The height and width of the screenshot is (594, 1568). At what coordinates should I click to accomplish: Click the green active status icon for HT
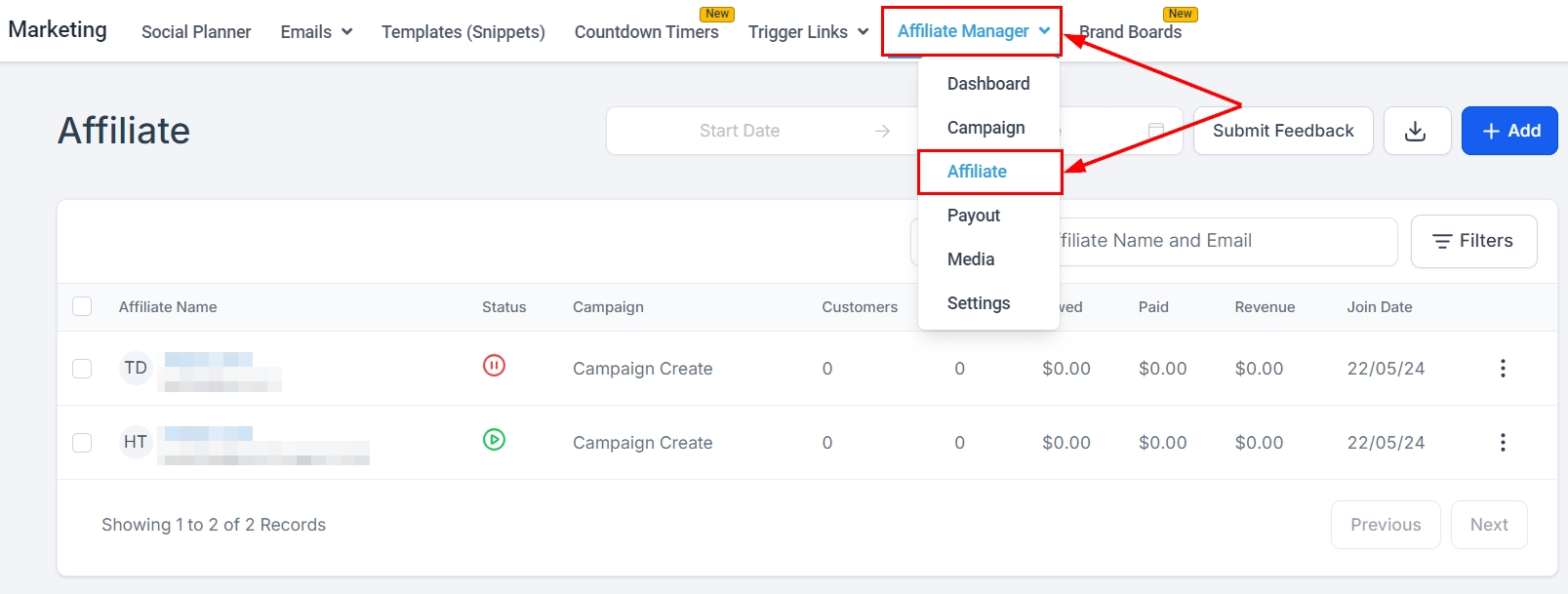click(494, 440)
